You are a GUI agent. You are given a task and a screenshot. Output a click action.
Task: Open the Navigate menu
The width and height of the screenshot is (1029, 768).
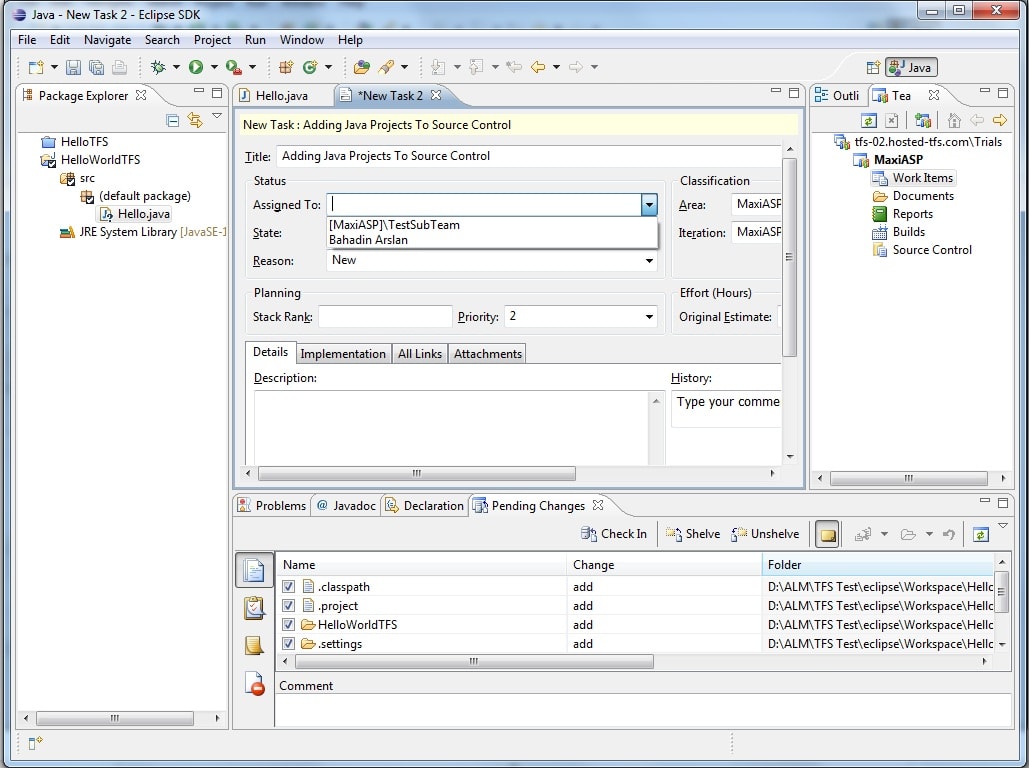click(108, 40)
